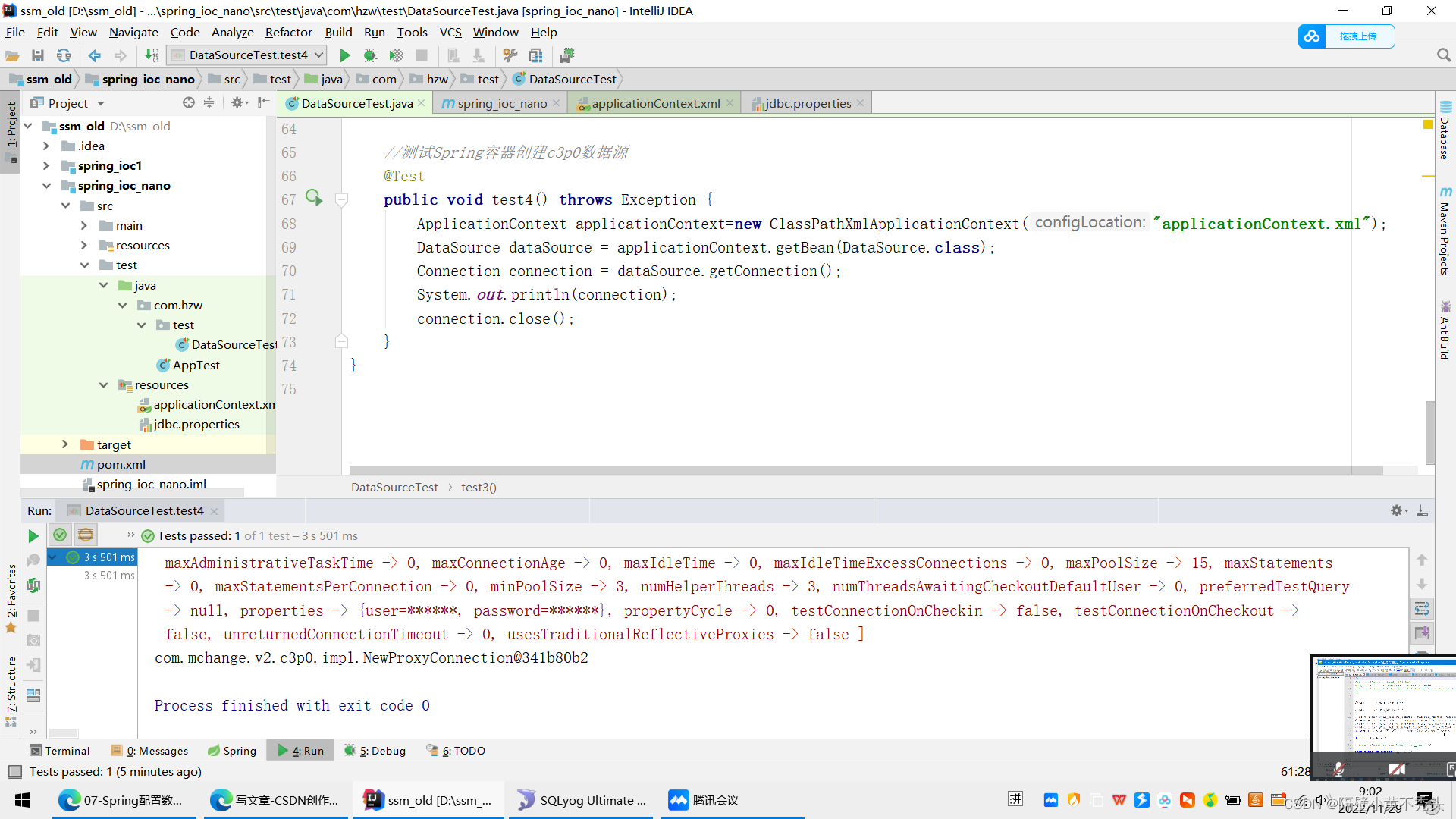Viewport: 1456px width, 819px height.
Task: Switch to applicationContext.xml editor tab
Action: [x=655, y=104]
